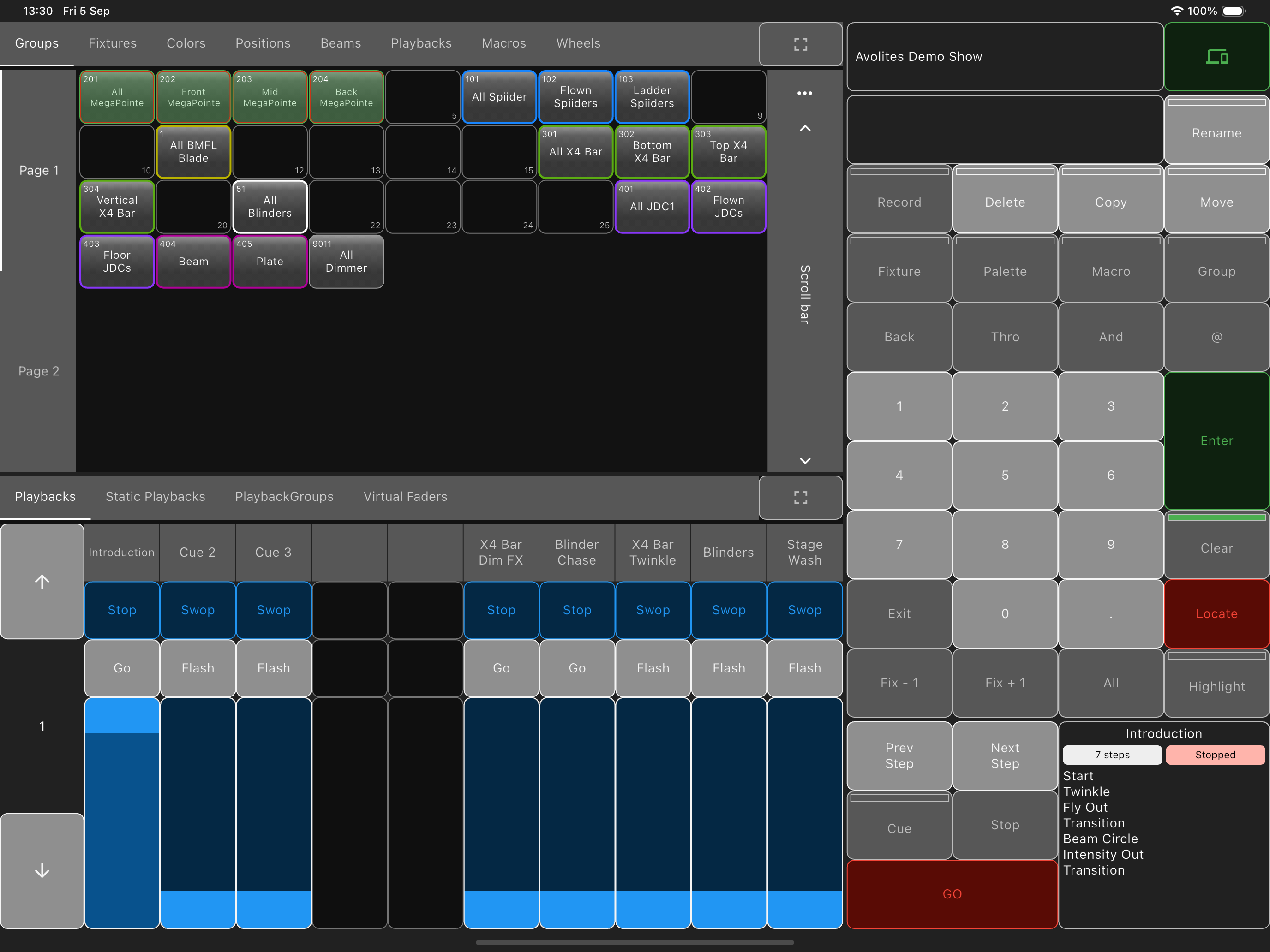This screenshot has height=952, width=1270.
Task: Select the All BMFL Blade group
Action: point(193,151)
